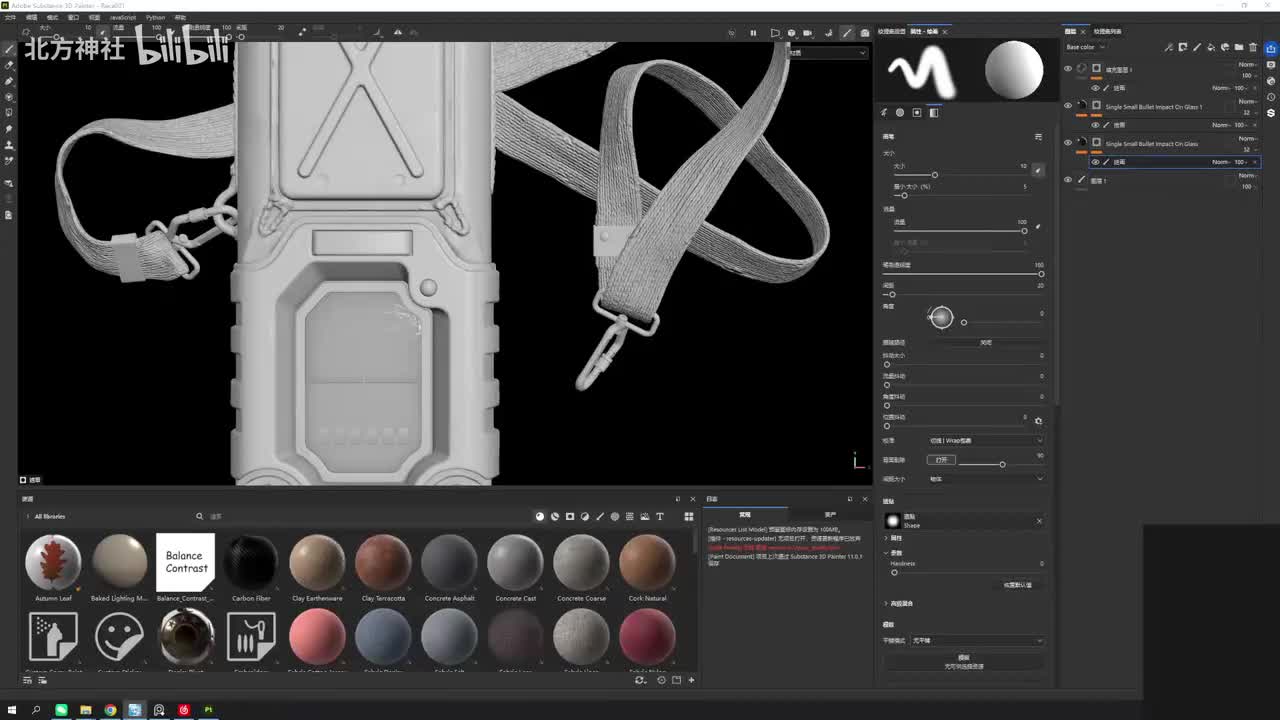Hide paint effect under Bullet Impact On Glass 1
The height and width of the screenshot is (720, 1280).
click(1095, 125)
